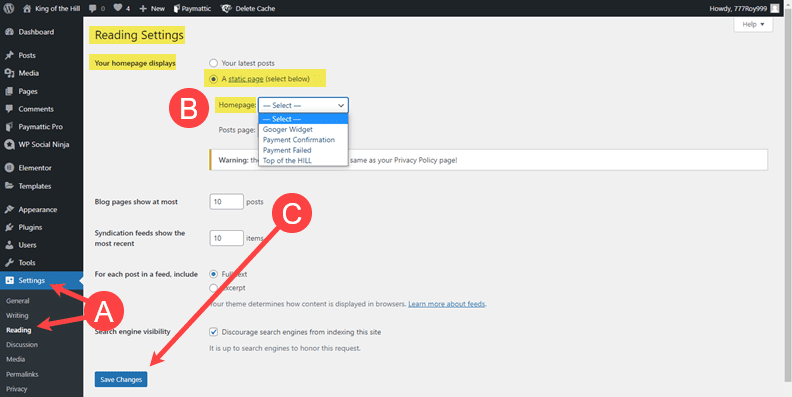The width and height of the screenshot is (792, 397).
Task: Open the King of the Hill home icon
Action: point(27,8)
